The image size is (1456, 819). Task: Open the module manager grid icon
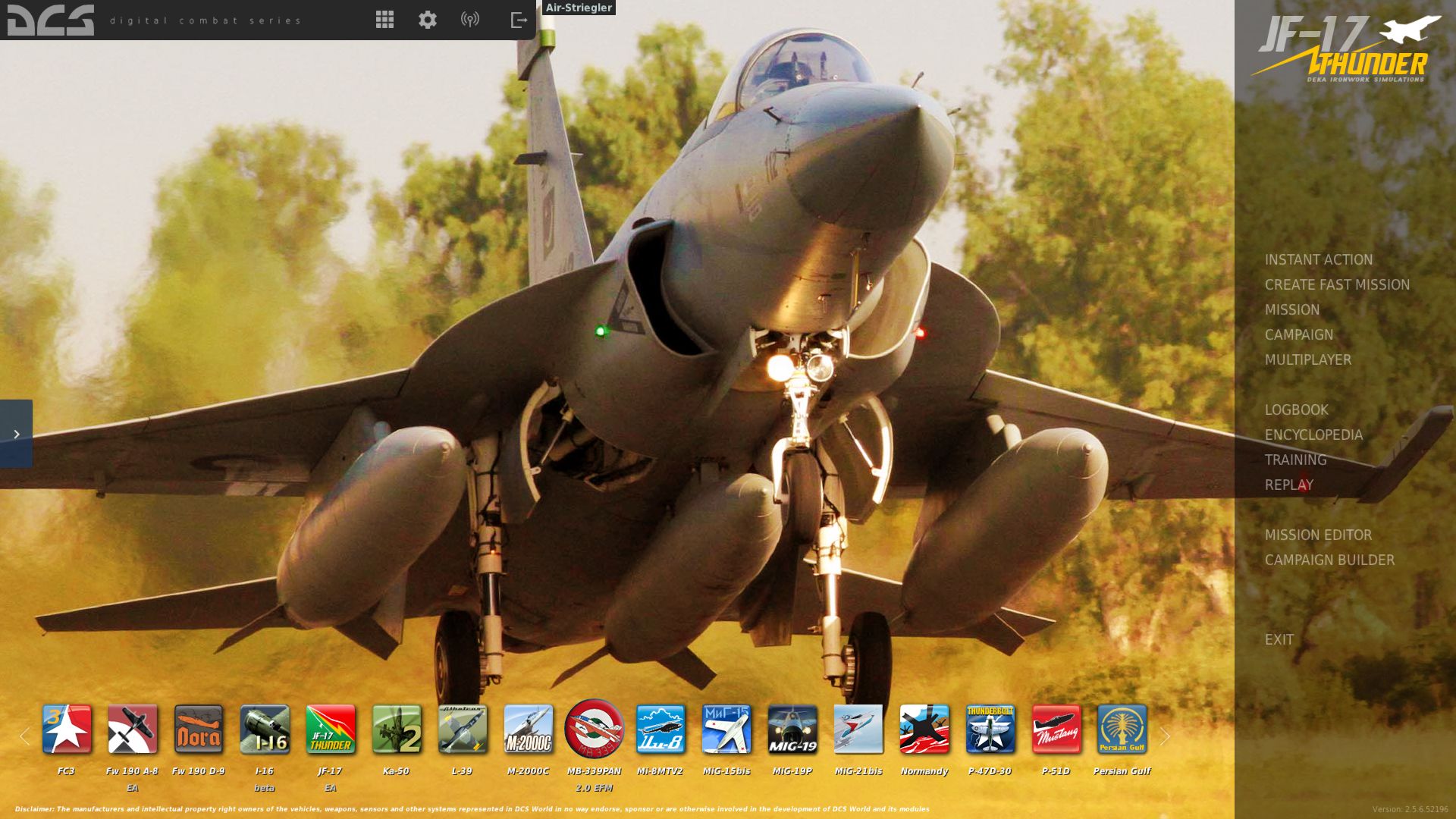[384, 20]
